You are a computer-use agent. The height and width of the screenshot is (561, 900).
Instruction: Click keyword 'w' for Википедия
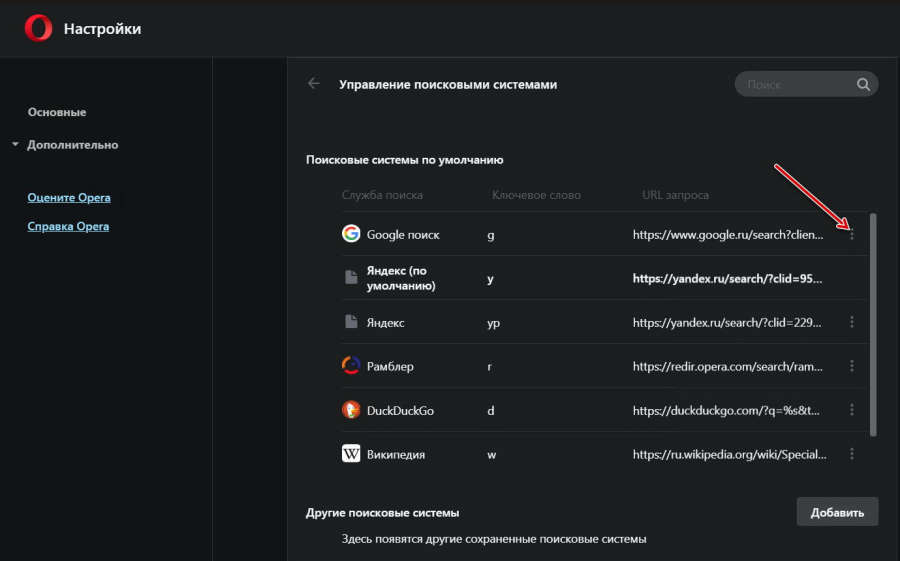491,455
